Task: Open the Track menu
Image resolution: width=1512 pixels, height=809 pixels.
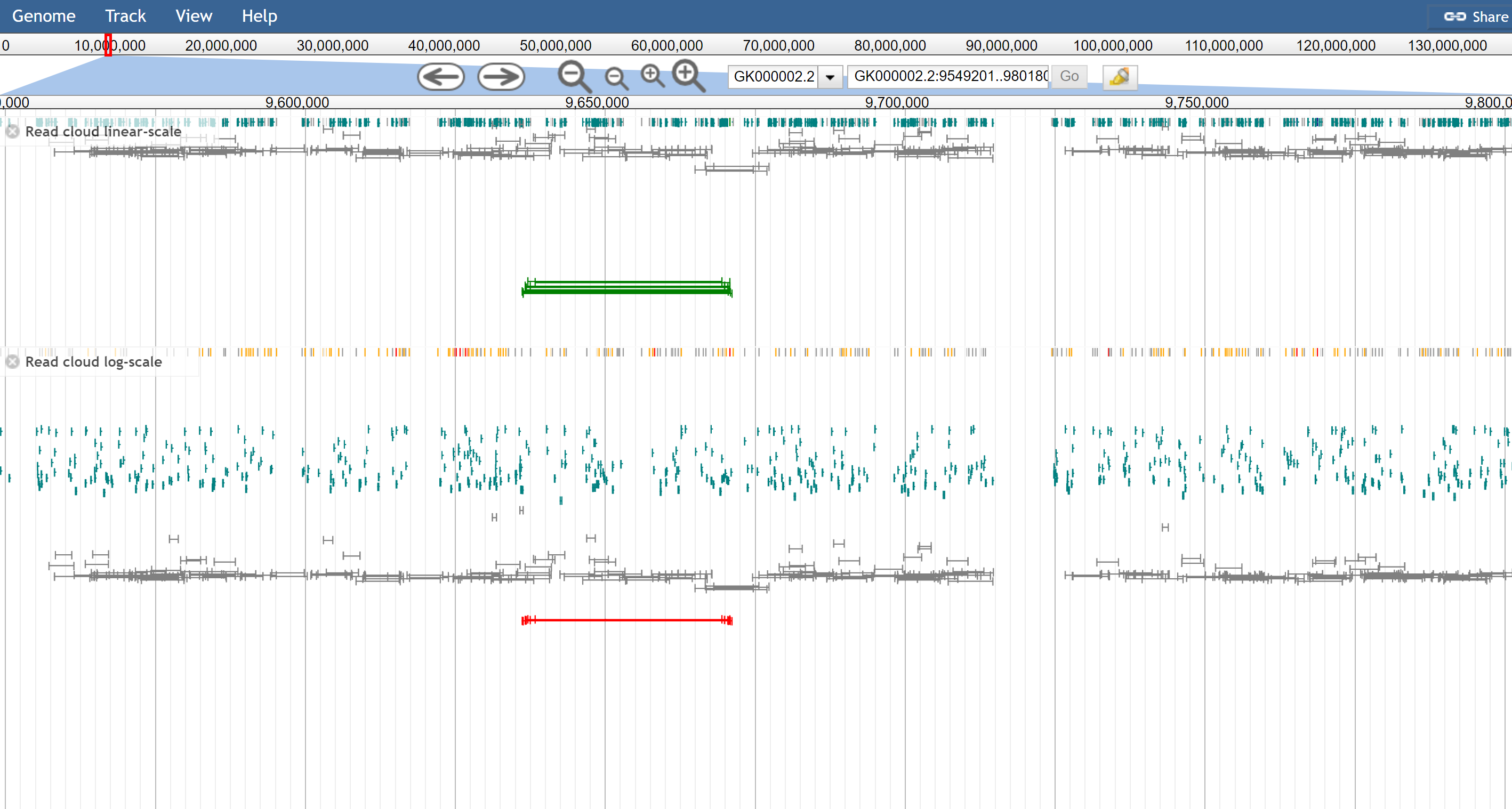Action: click(125, 16)
